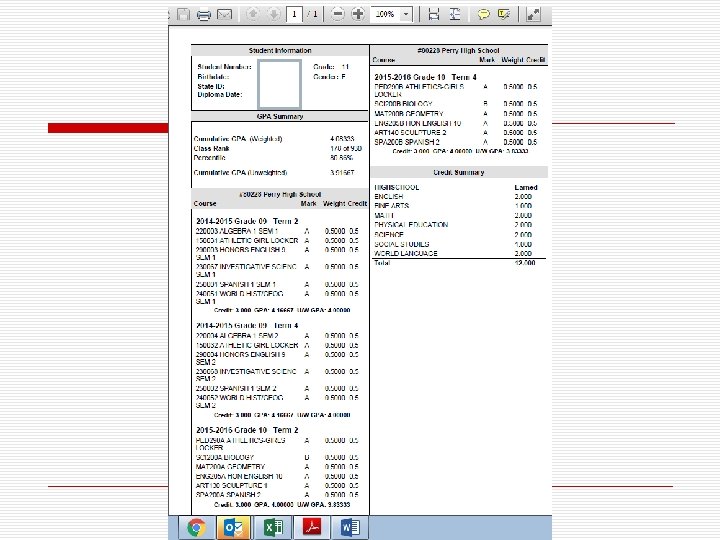Screen dimensions: 720x540
Task: Click the ALGEBRA 1 SEM 1 course row
Action: coord(277,231)
